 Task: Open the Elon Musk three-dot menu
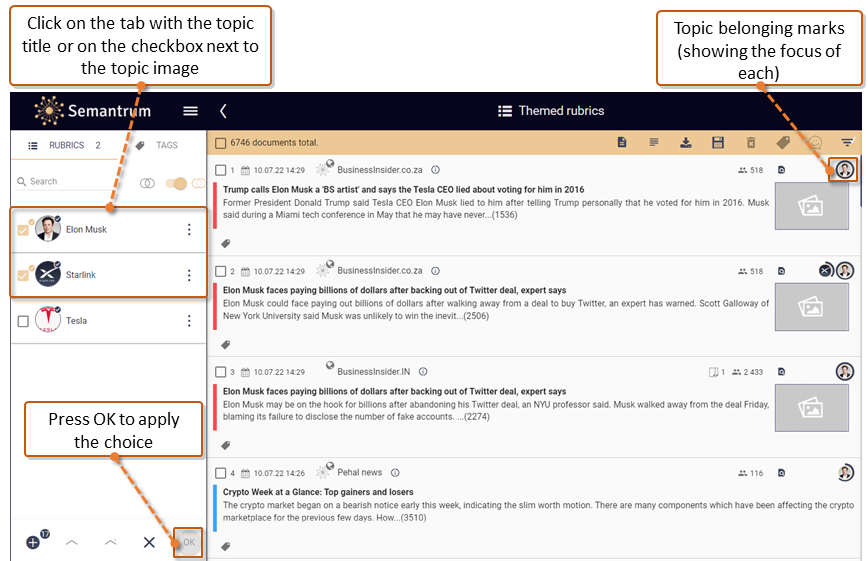(x=189, y=229)
